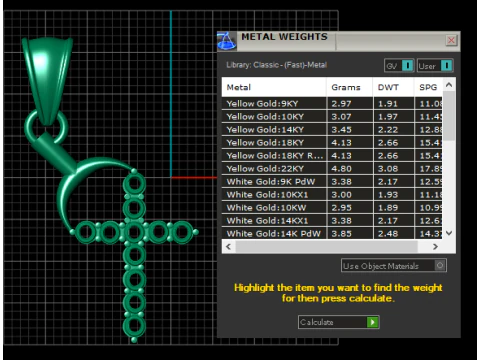The width and height of the screenshot is (480, 360).
Task: Click the vertical scrollbar thumb
Action: 449,115
